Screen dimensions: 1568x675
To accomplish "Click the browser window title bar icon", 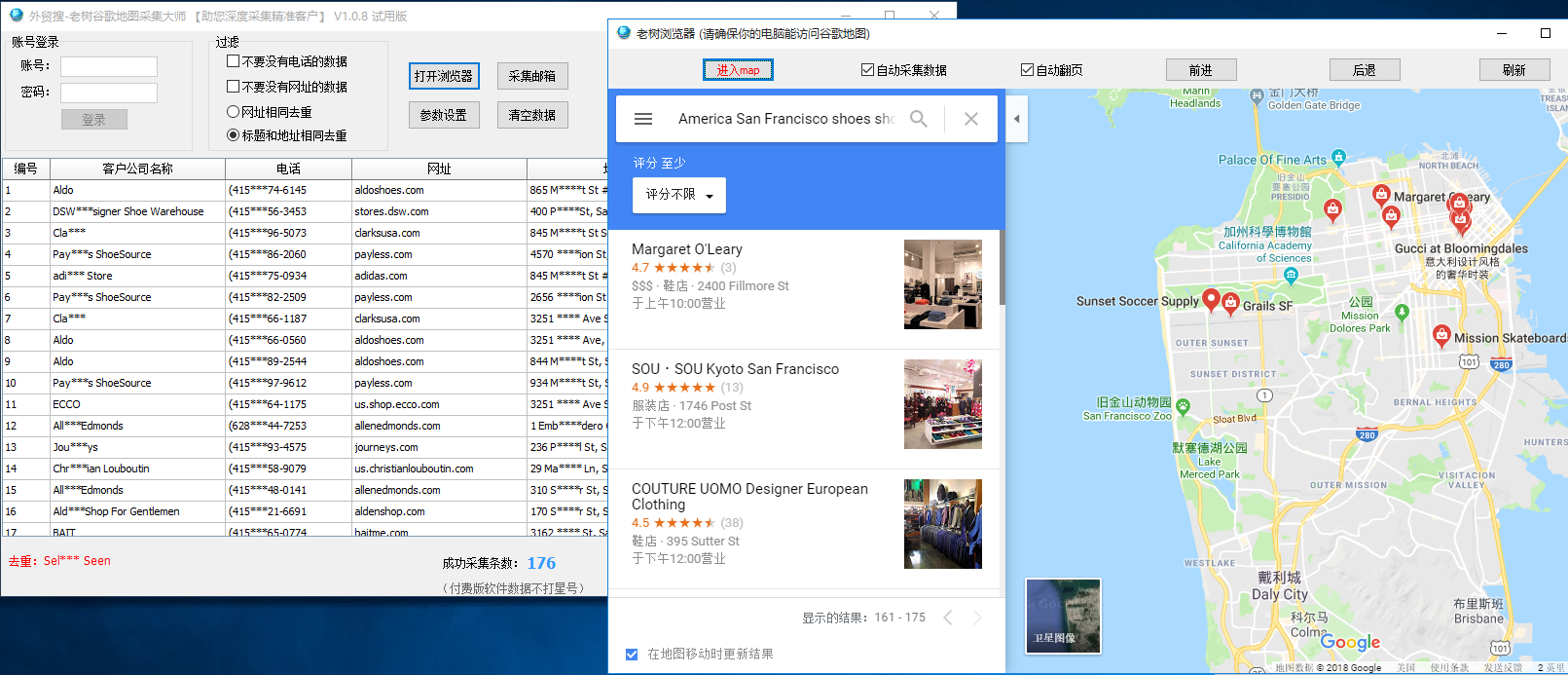I will pos(624,33).
